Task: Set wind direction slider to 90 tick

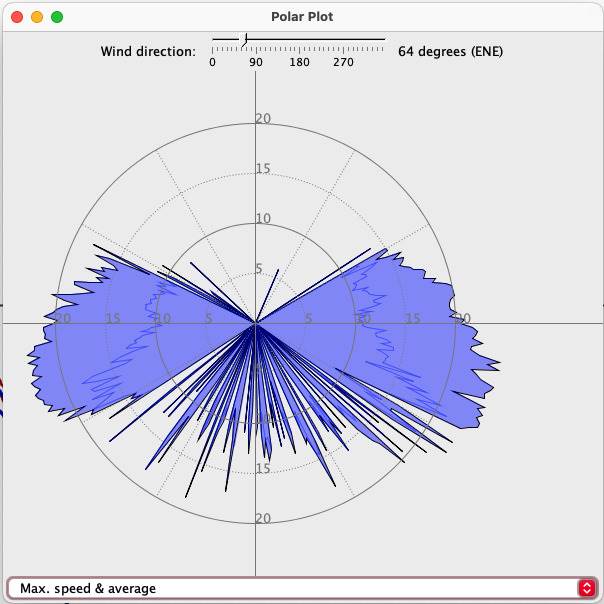Action: (256, 40)
